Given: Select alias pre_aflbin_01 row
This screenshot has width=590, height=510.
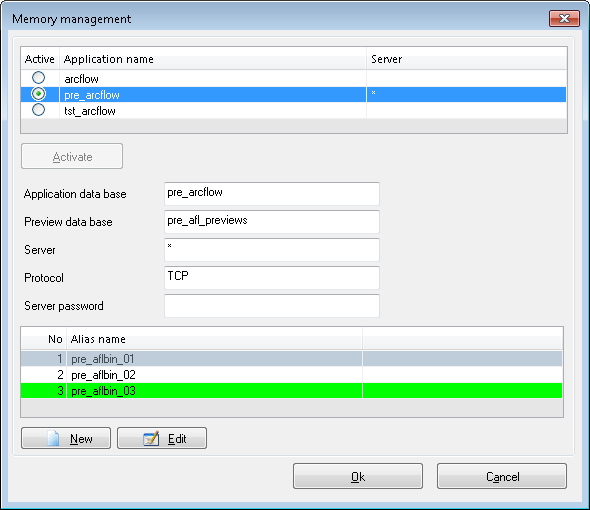Looking at the screenshot, I should click(x=292, y=359).
